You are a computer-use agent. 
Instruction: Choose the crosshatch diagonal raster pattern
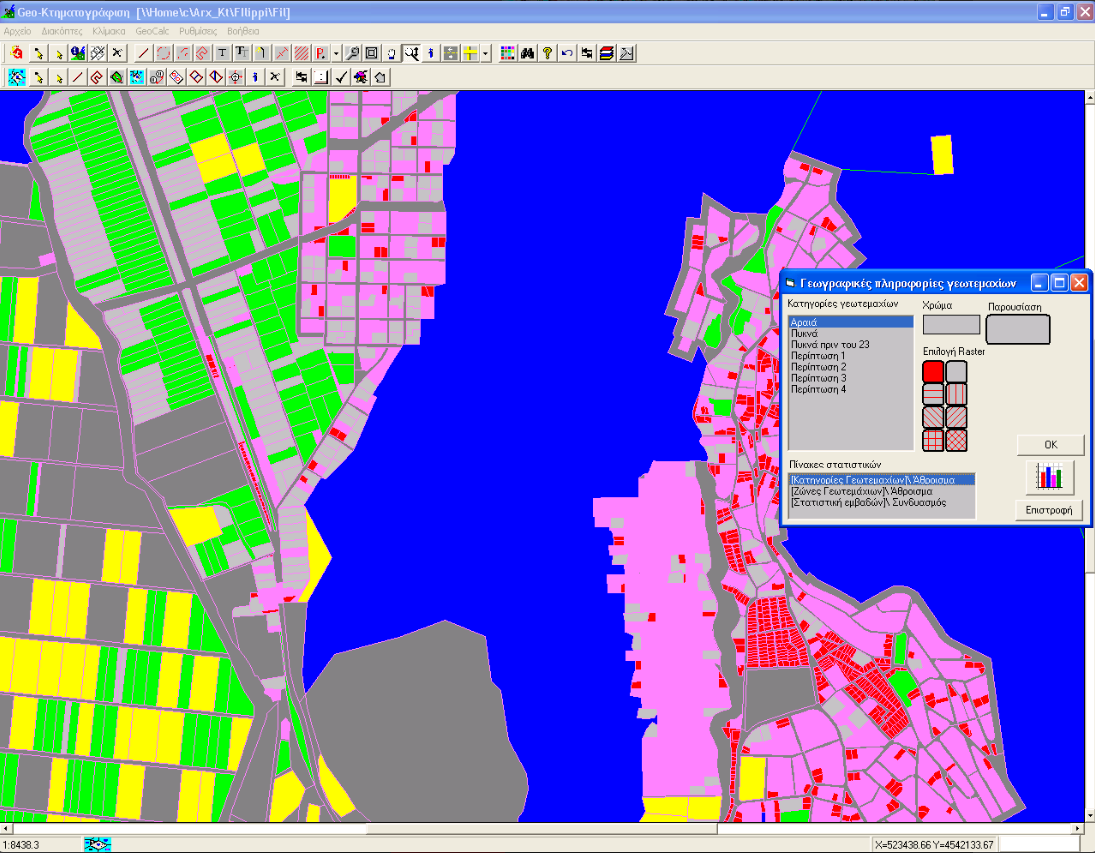[957, 439]
